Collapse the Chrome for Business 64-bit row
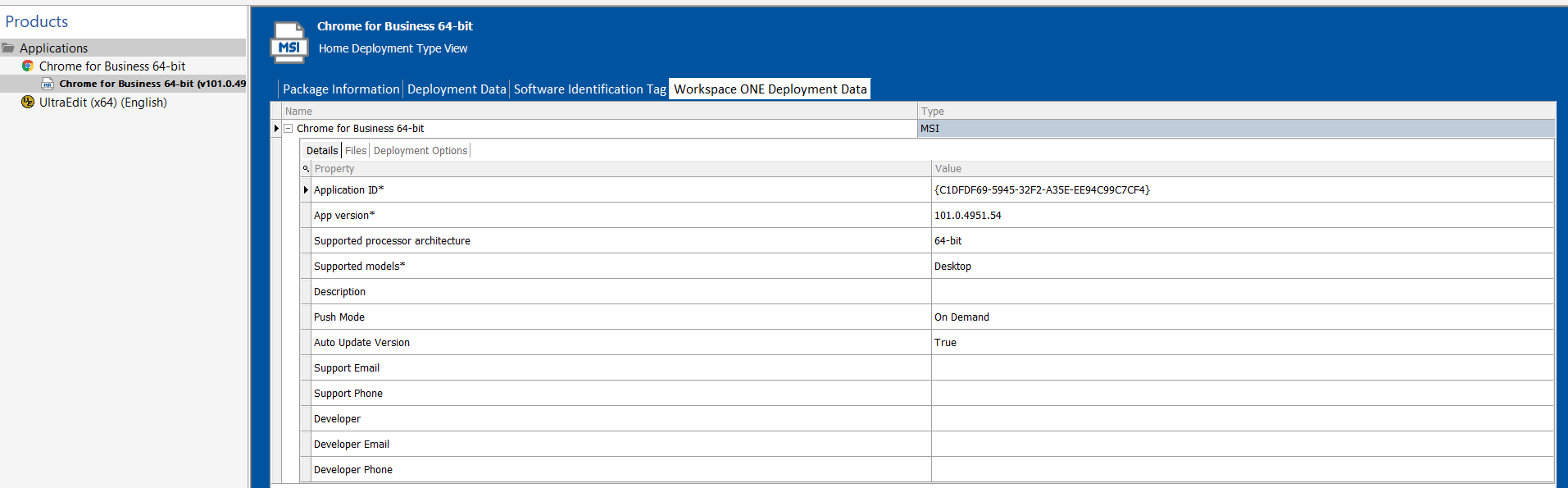 click(289, 129)
